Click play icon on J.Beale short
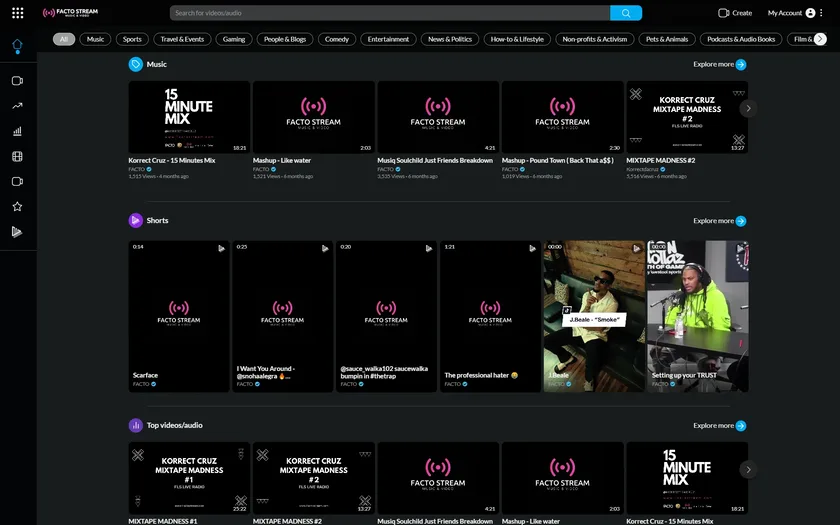 (636, 248)
